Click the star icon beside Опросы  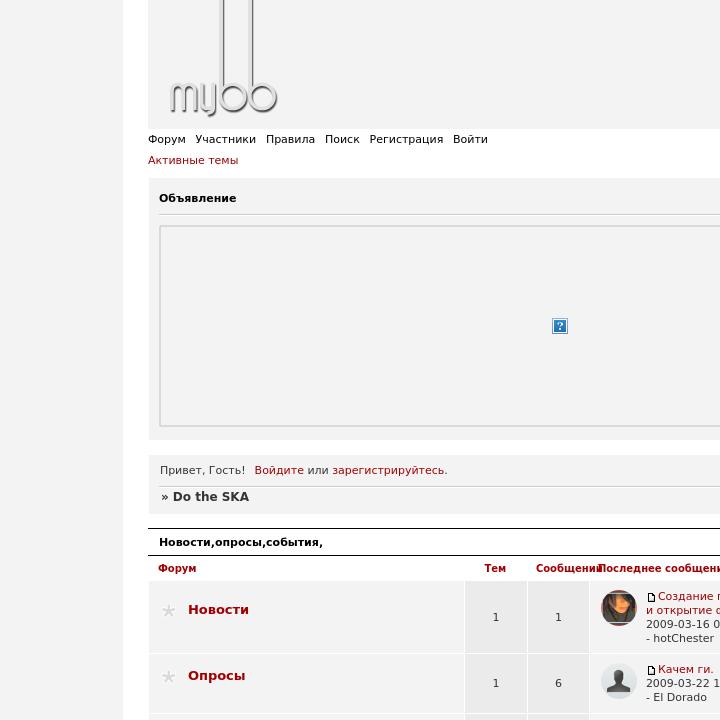169,676
